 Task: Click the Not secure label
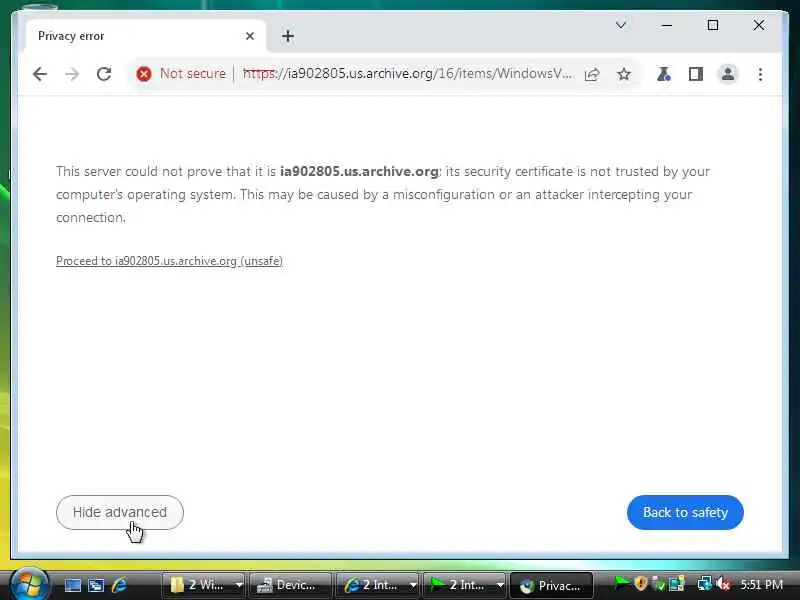tap(193, 73)
